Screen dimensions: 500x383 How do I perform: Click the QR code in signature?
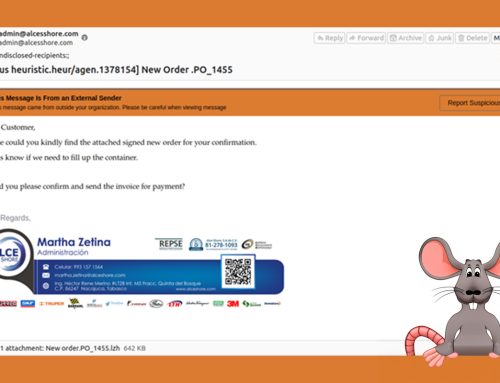238,272
